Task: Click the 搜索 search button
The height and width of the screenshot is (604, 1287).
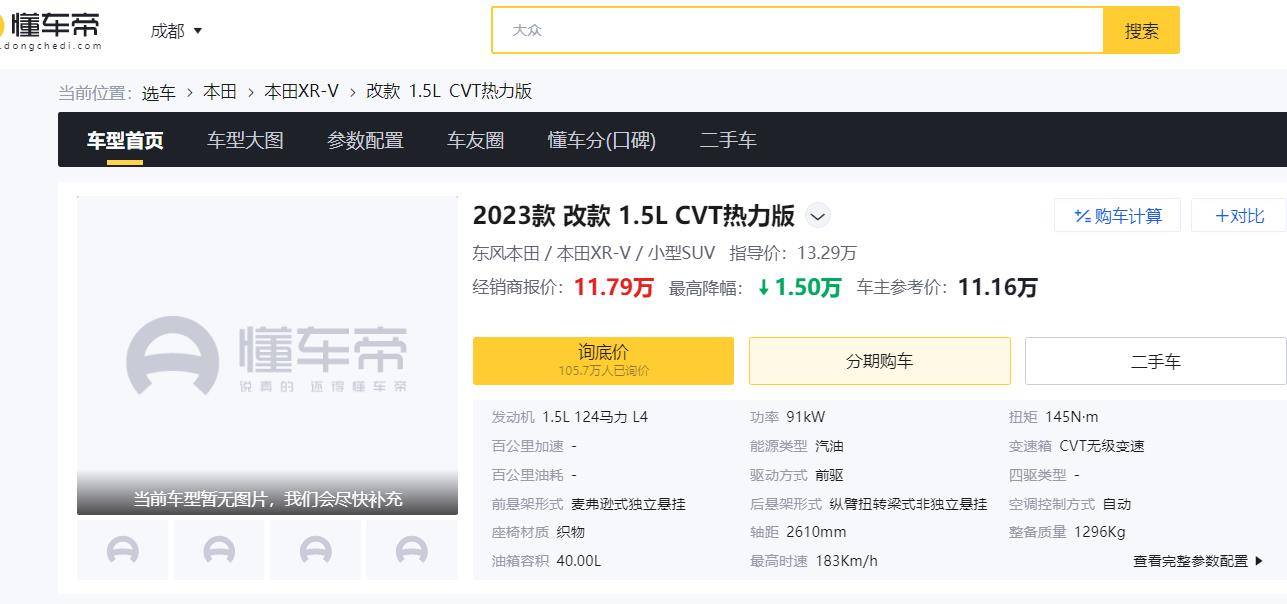Action: coord(1141,30)
